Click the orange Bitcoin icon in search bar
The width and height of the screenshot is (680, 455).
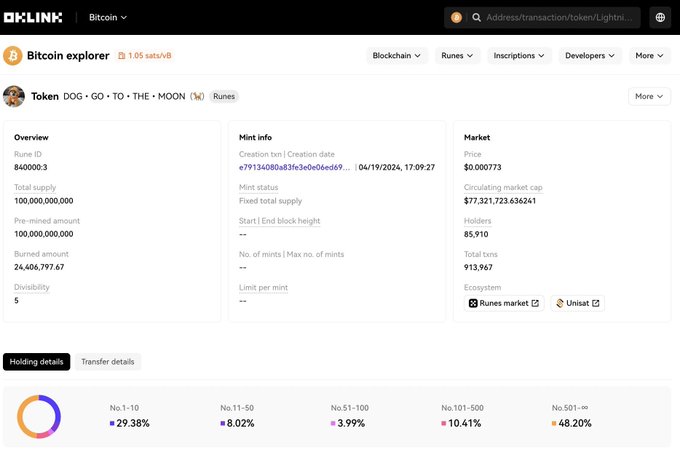coord(456,17)
